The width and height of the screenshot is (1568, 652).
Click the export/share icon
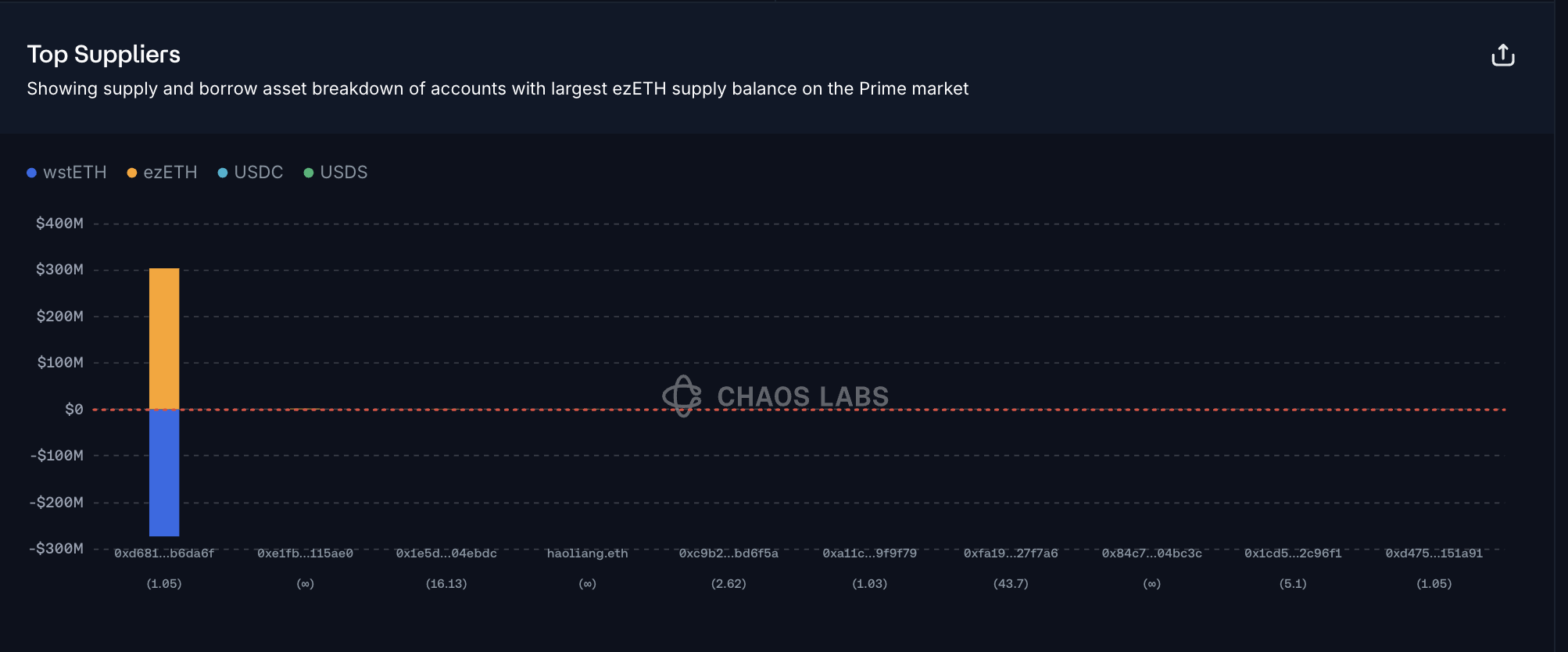[x=1502, y=56]
